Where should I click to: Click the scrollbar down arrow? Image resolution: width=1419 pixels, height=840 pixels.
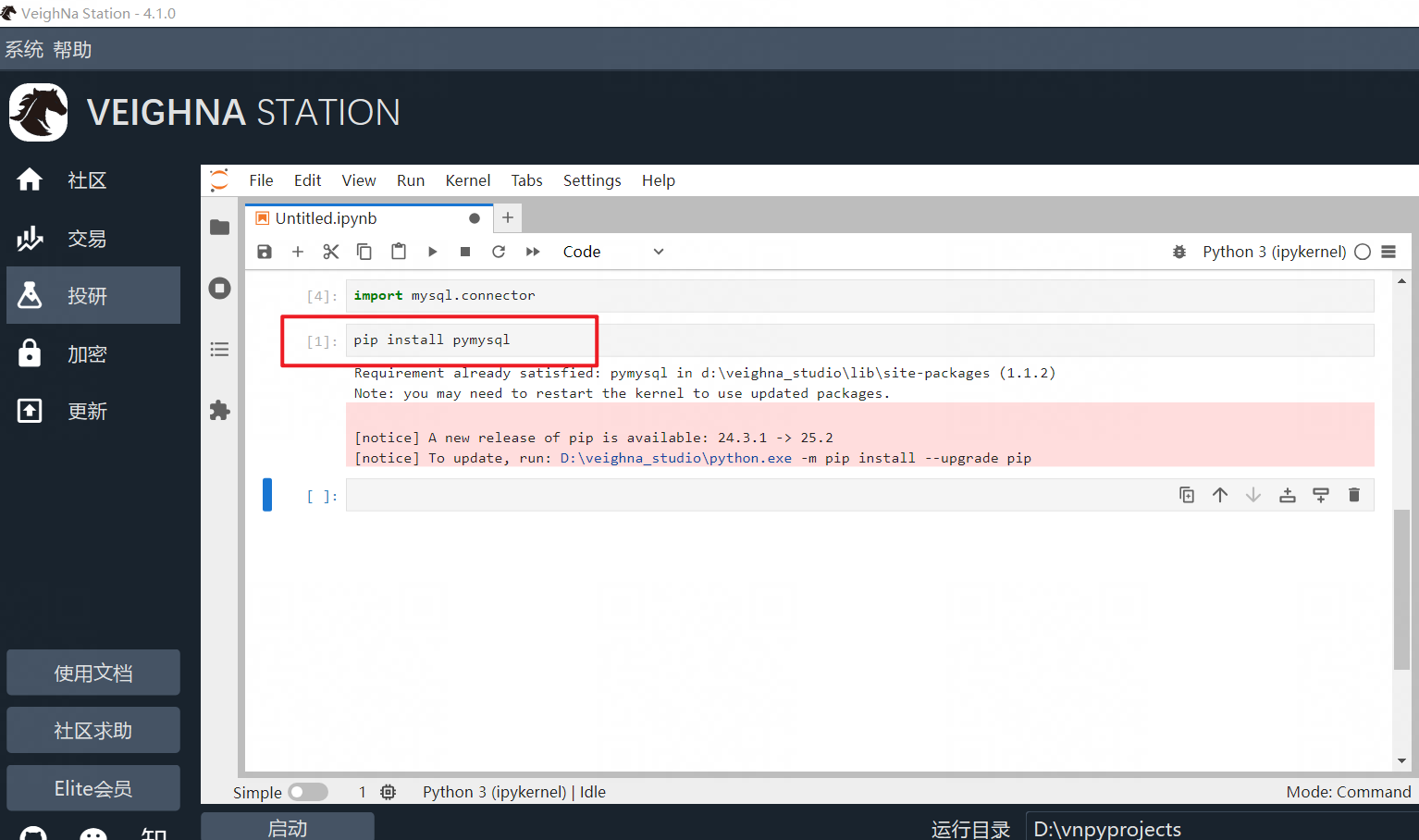tap(1401, 760)
